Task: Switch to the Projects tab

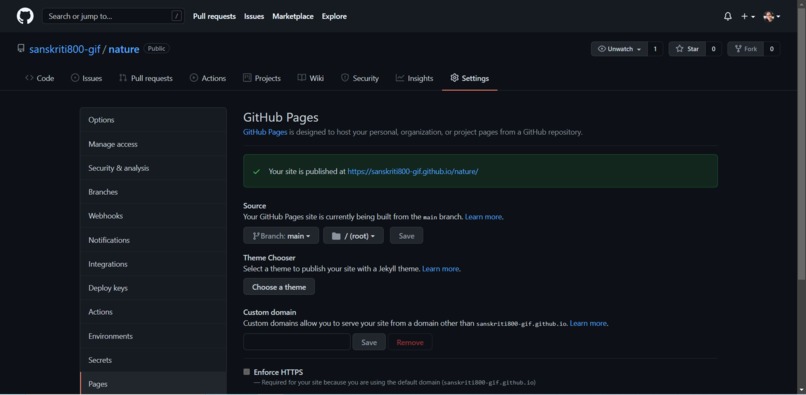Action: (262, 78)
